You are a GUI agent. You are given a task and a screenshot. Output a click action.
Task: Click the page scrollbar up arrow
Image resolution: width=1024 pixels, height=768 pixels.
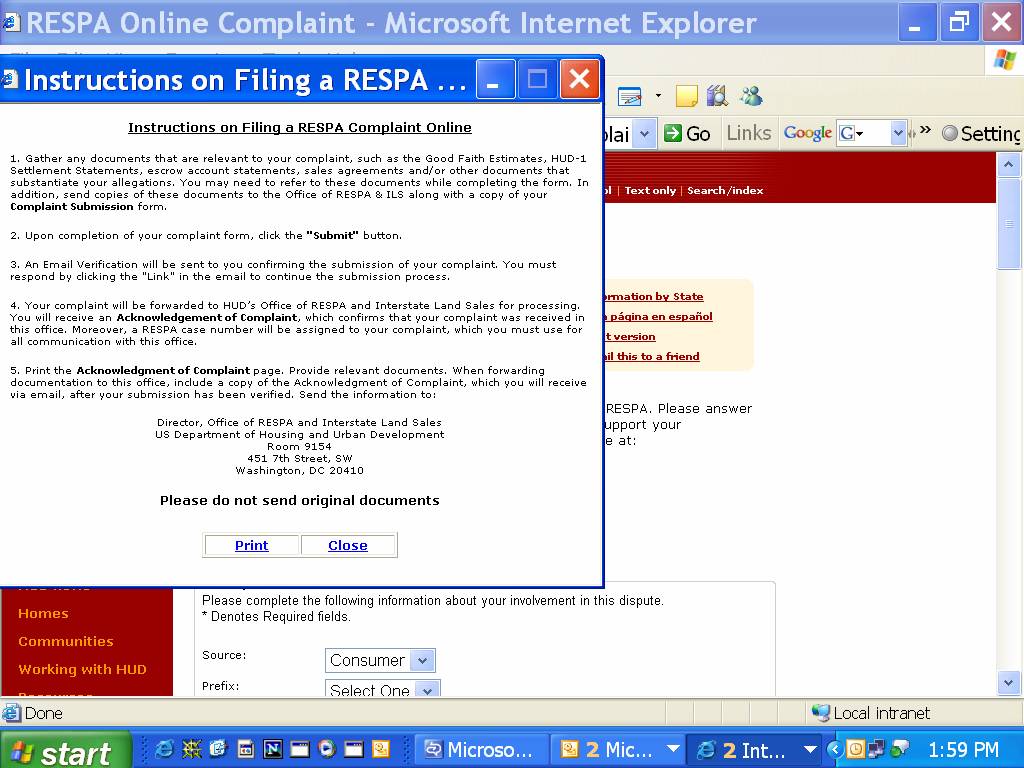tap(1008, 165)
